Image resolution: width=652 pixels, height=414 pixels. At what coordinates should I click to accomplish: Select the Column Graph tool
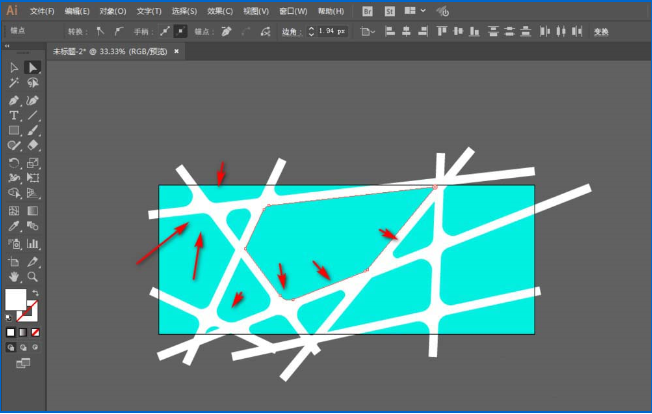[32, 244]
